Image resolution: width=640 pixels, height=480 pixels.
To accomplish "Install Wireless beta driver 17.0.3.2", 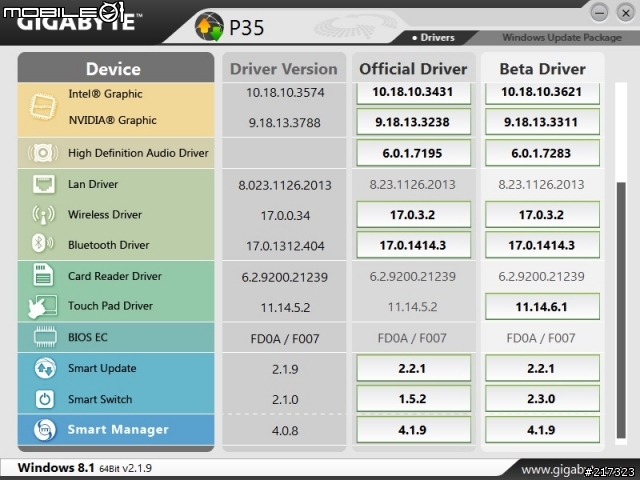I will pyautogui.click(x=542, y=214).
